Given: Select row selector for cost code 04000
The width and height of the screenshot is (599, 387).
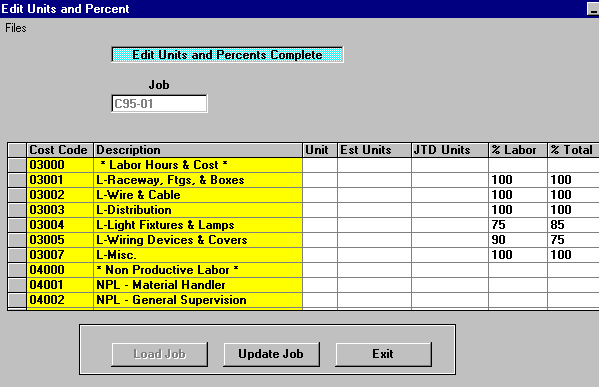Looking at the screenshot, I should point(17,270).
